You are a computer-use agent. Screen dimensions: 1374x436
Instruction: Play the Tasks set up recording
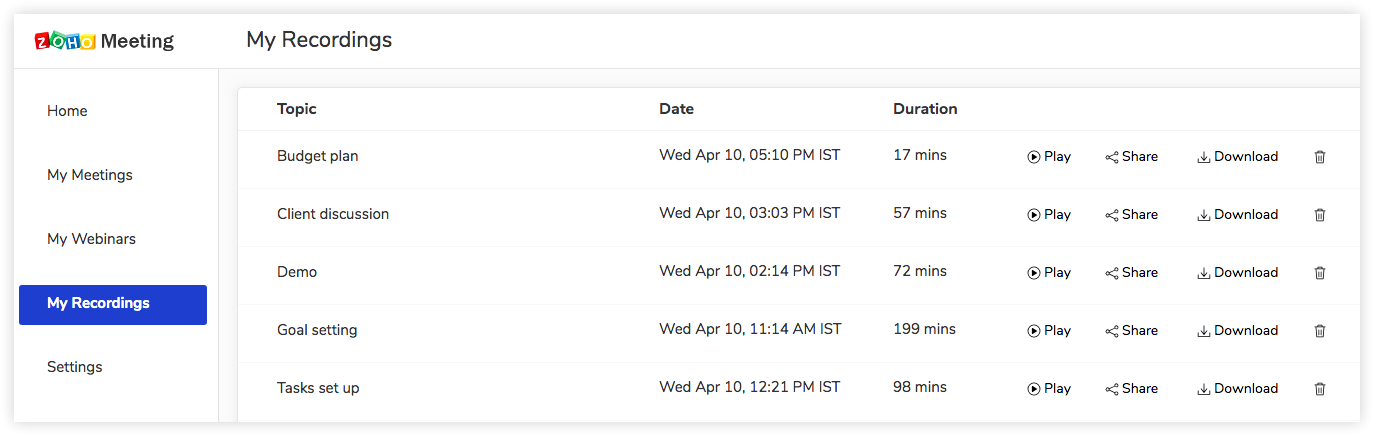[1049, 389]
